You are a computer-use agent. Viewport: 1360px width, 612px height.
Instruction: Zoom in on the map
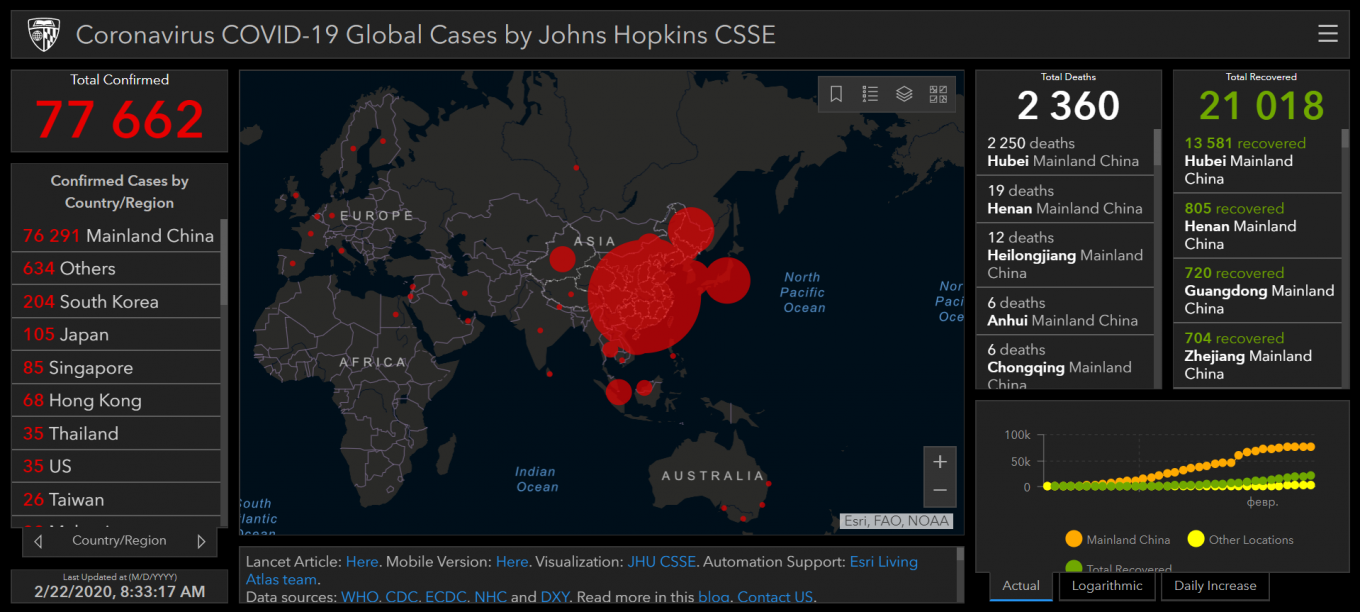pos(939,462)
